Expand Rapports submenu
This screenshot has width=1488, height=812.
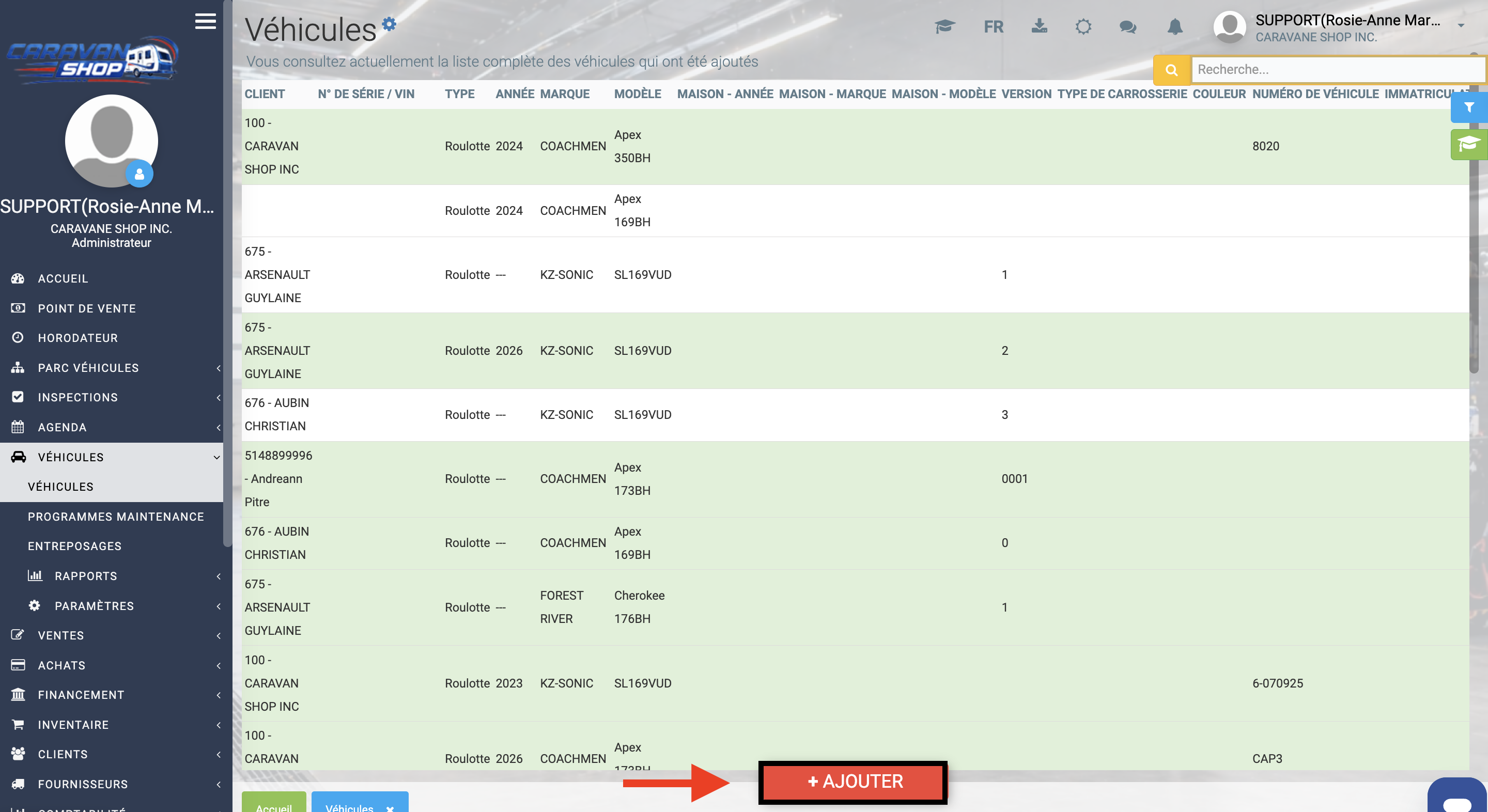(x=112, y=576)
